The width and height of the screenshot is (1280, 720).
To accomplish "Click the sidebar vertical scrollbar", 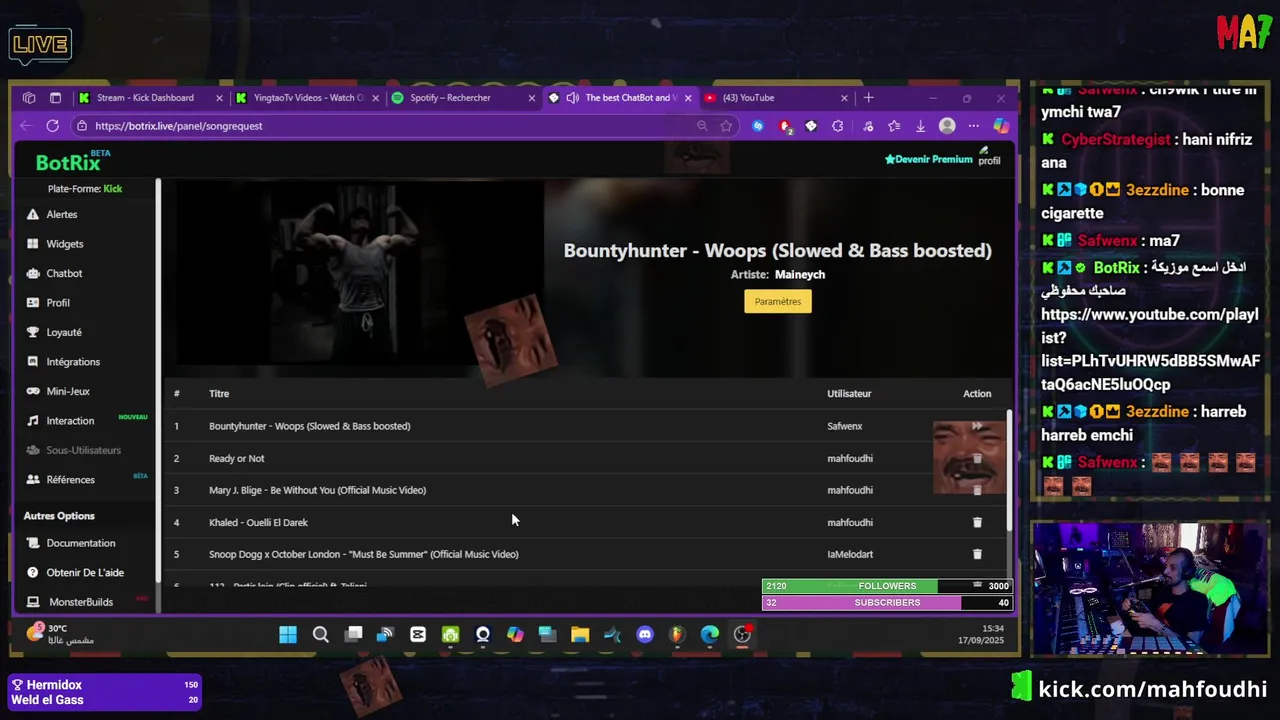I will point(158,380).
